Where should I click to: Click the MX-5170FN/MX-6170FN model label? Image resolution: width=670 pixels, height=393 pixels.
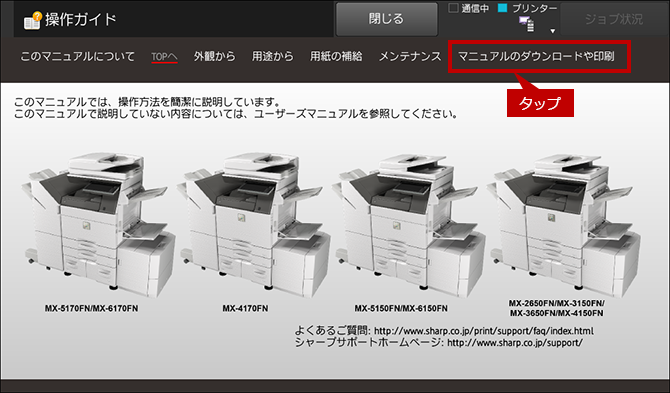pos(91,308)
